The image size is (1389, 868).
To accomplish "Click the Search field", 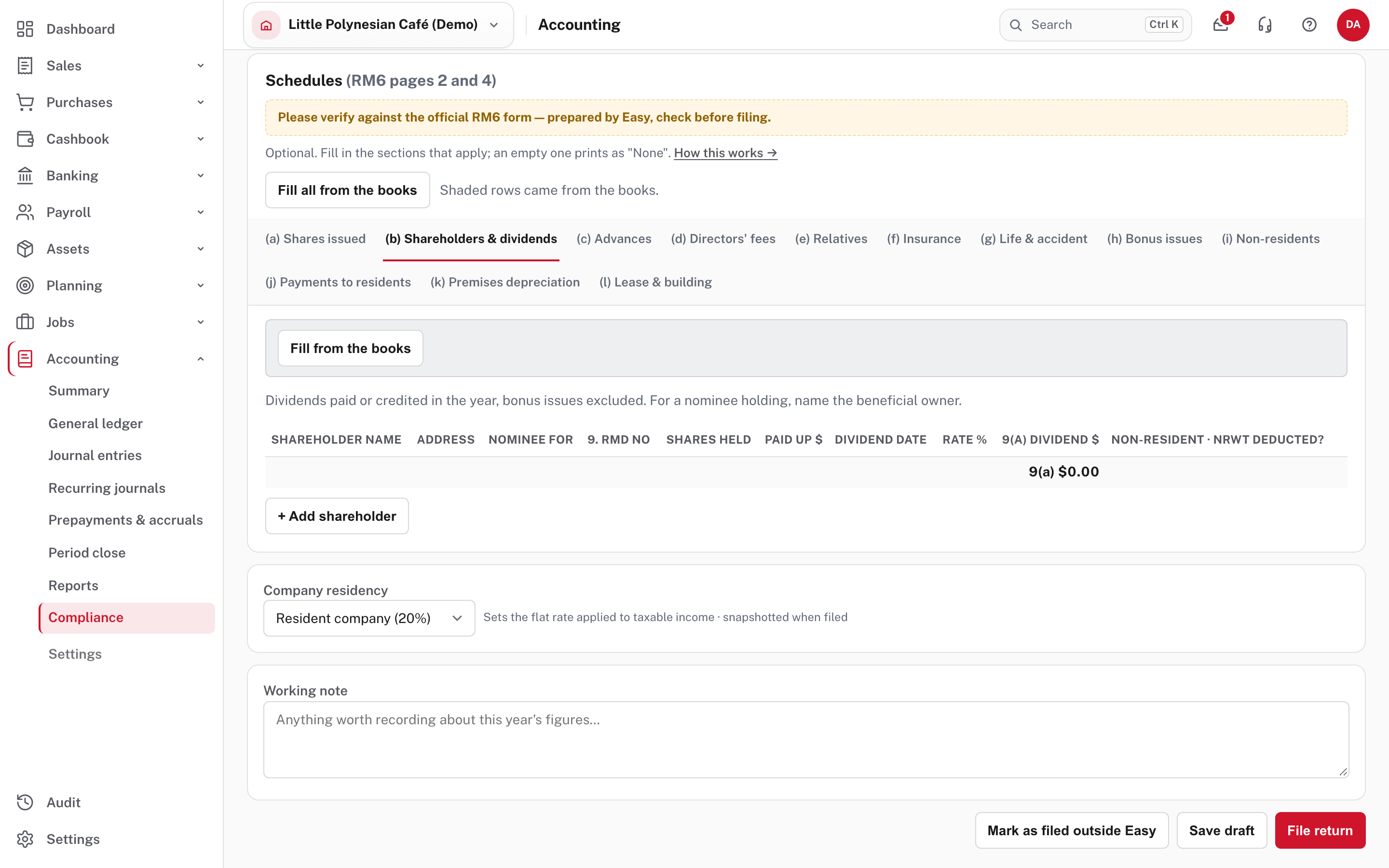I will (1095, 25).
